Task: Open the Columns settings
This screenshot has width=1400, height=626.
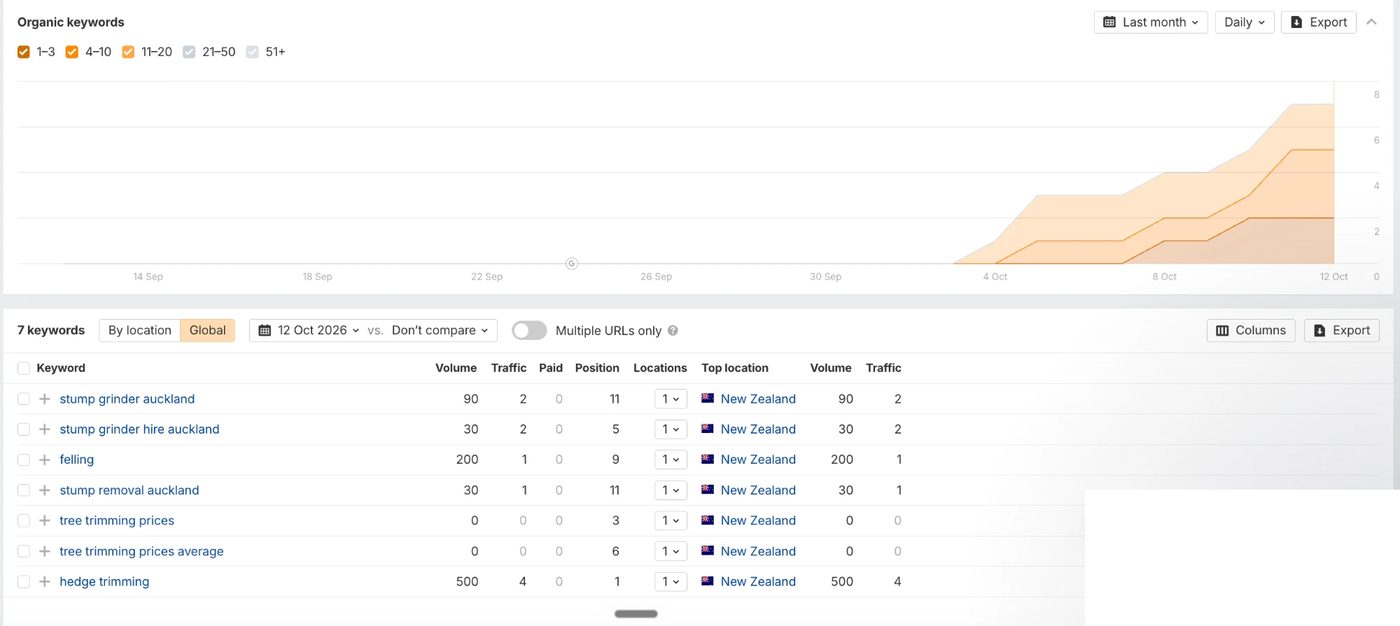Action: 1251,330
